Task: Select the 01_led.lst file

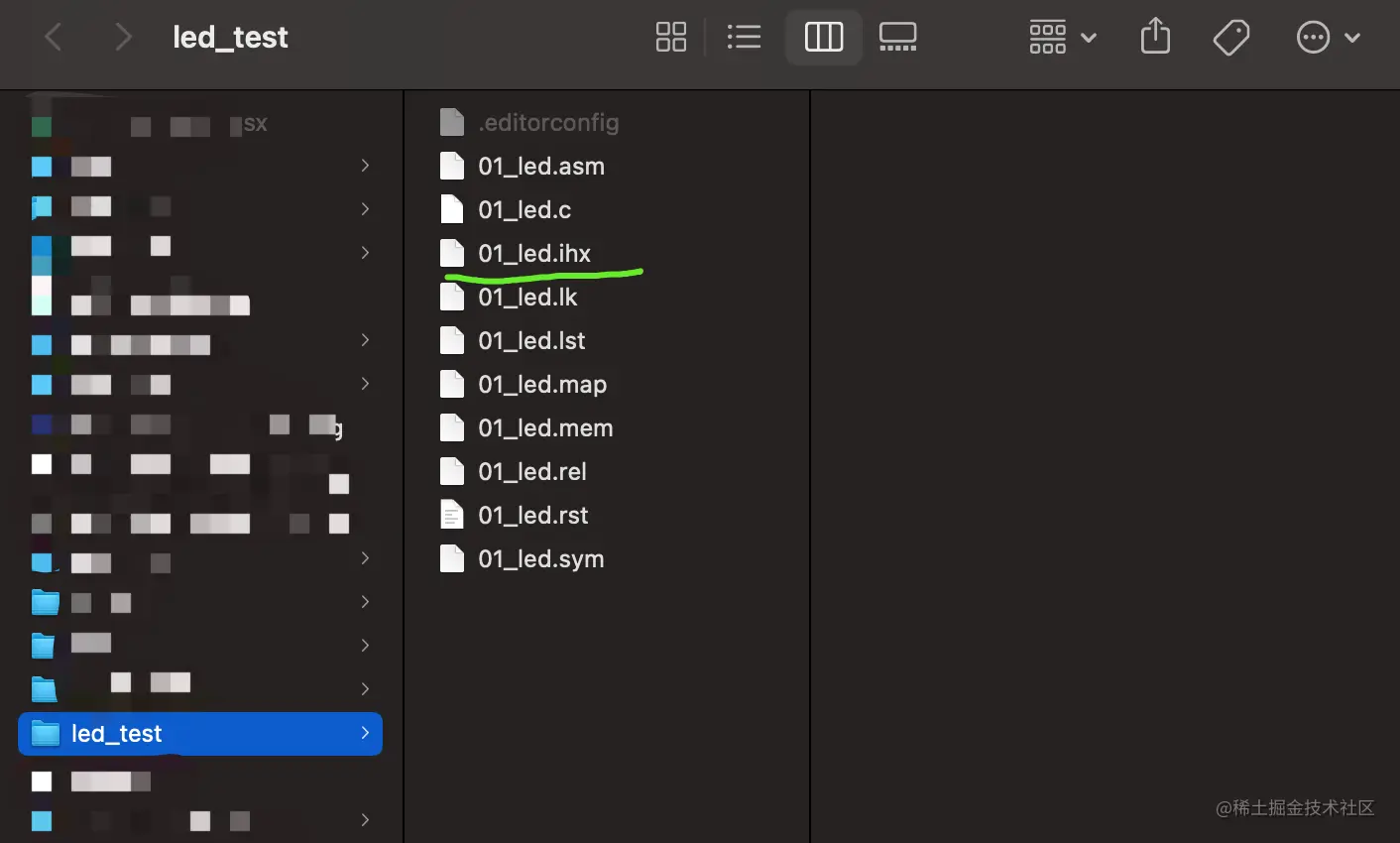Action: 531,341
